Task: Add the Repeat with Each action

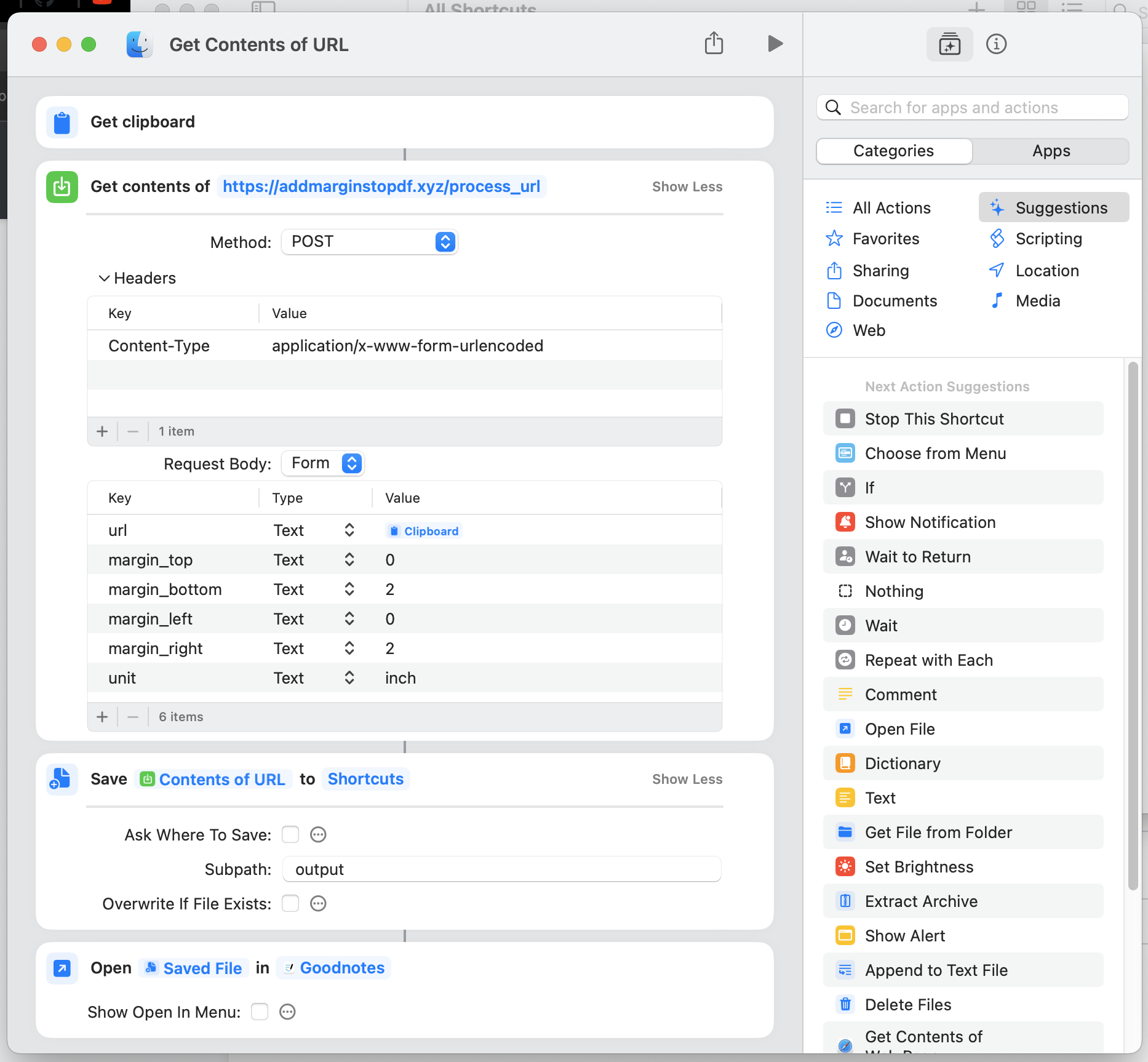Action: pyautogui.click(x=963, y=660)
